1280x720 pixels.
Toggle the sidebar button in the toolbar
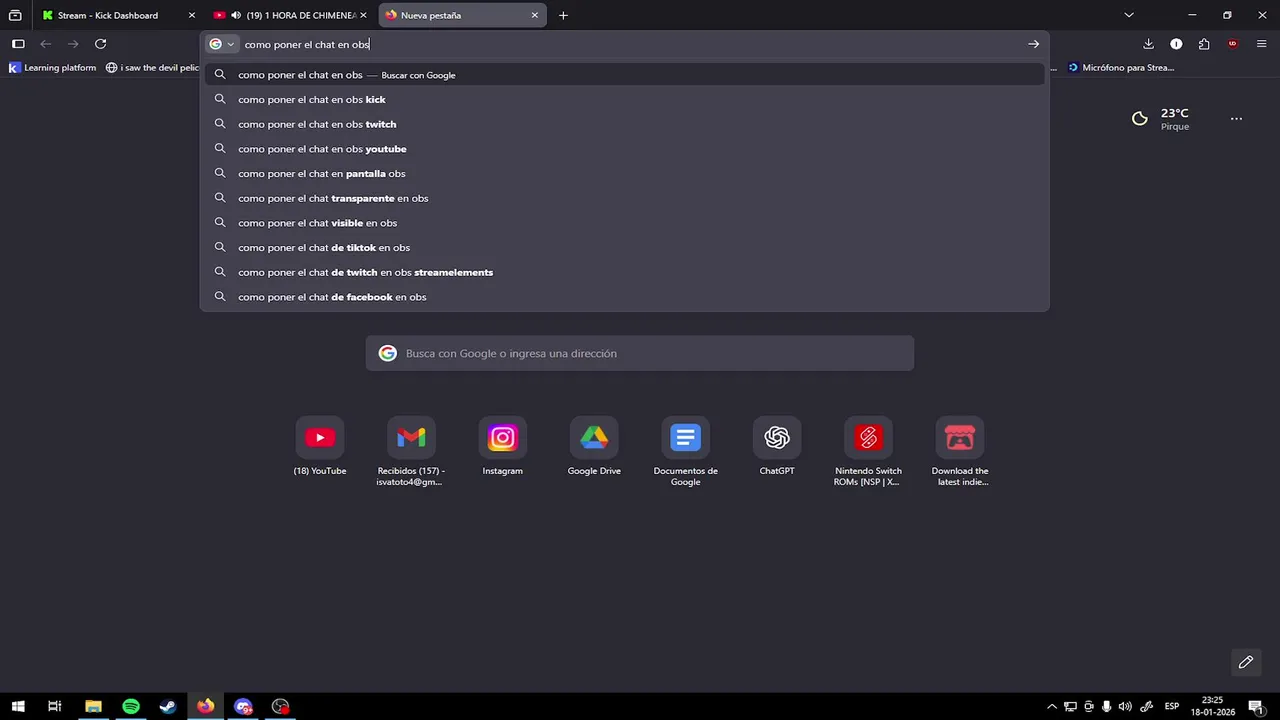point(18,44)
